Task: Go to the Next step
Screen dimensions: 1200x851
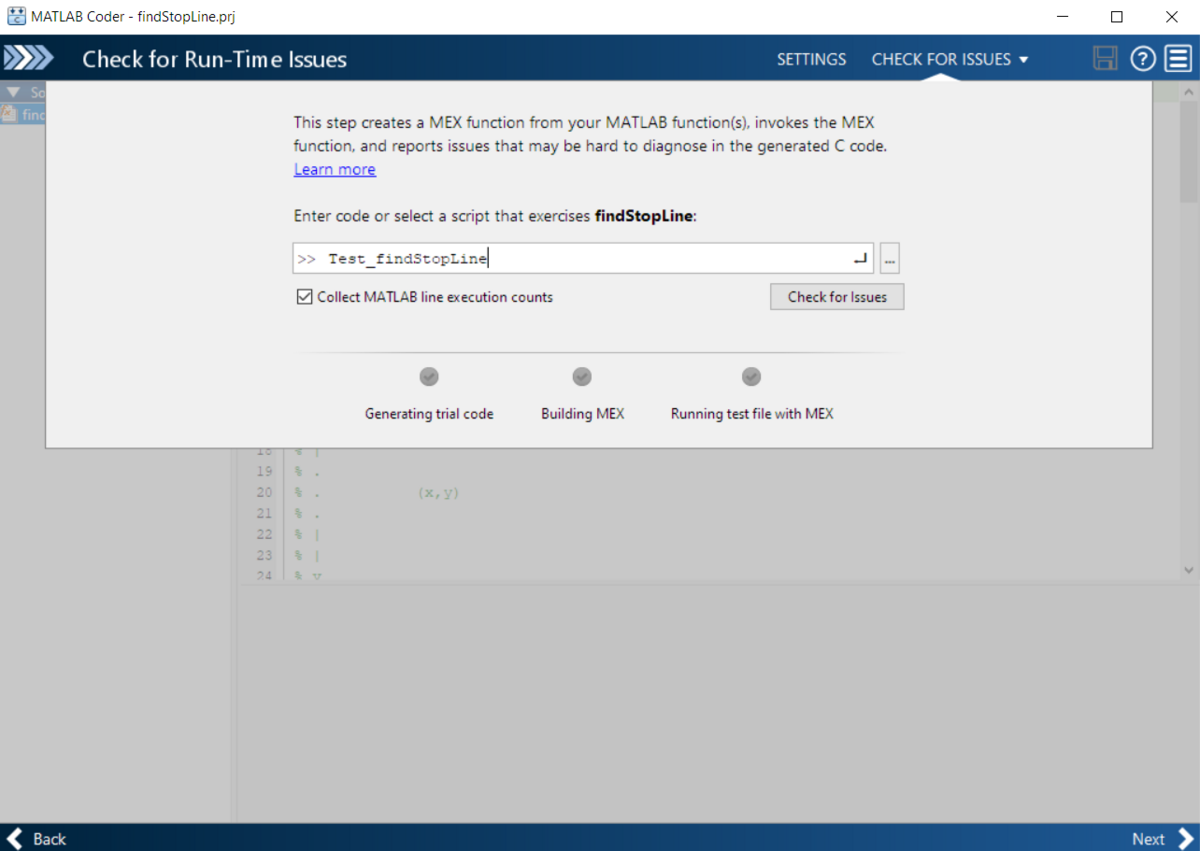Action: [x=1160, y=838]
